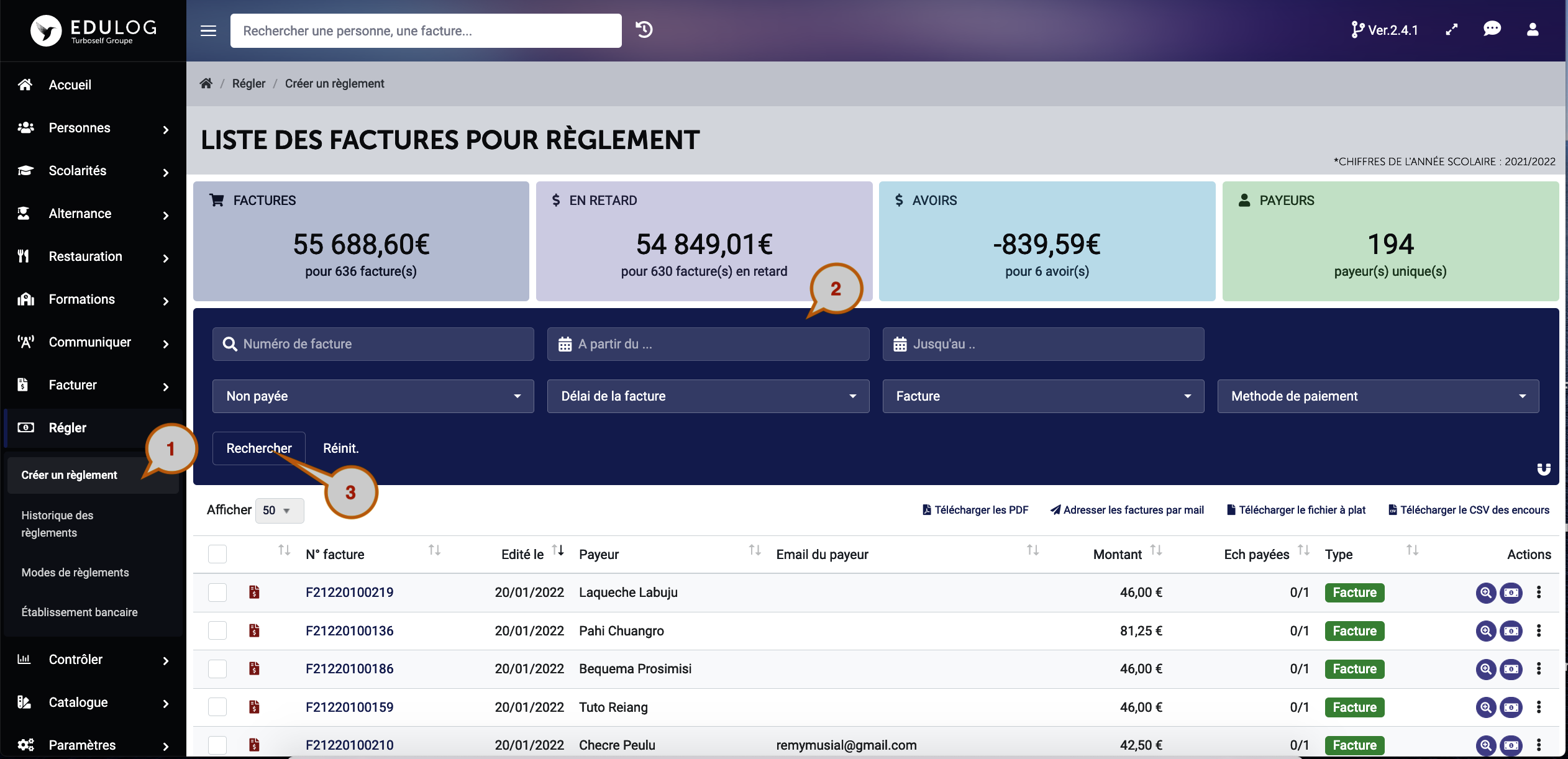Sort table by Montant column

pos(1155,550)
